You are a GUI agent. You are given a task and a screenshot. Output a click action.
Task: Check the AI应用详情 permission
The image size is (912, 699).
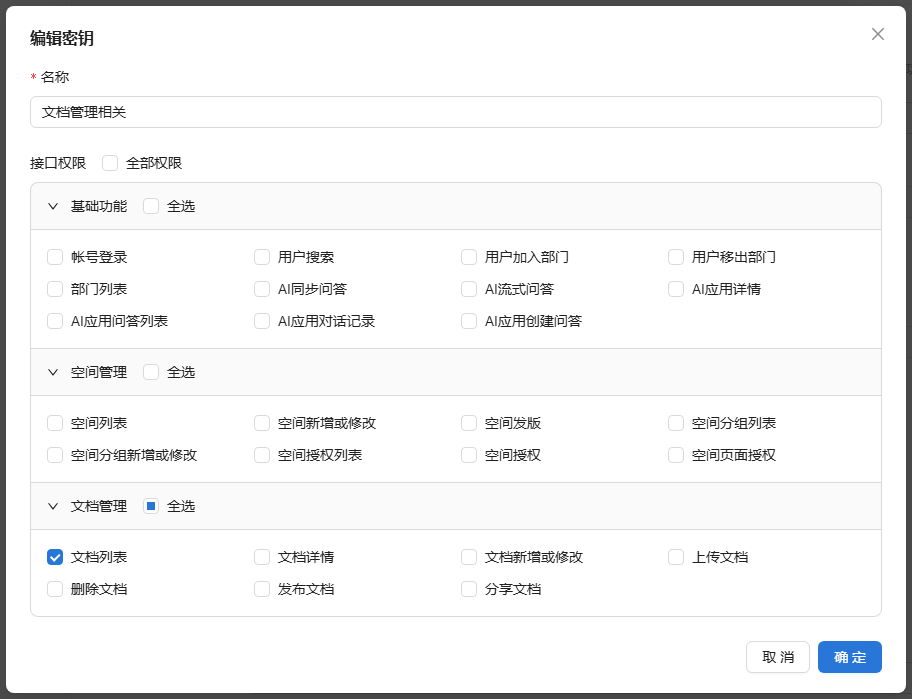676,289
